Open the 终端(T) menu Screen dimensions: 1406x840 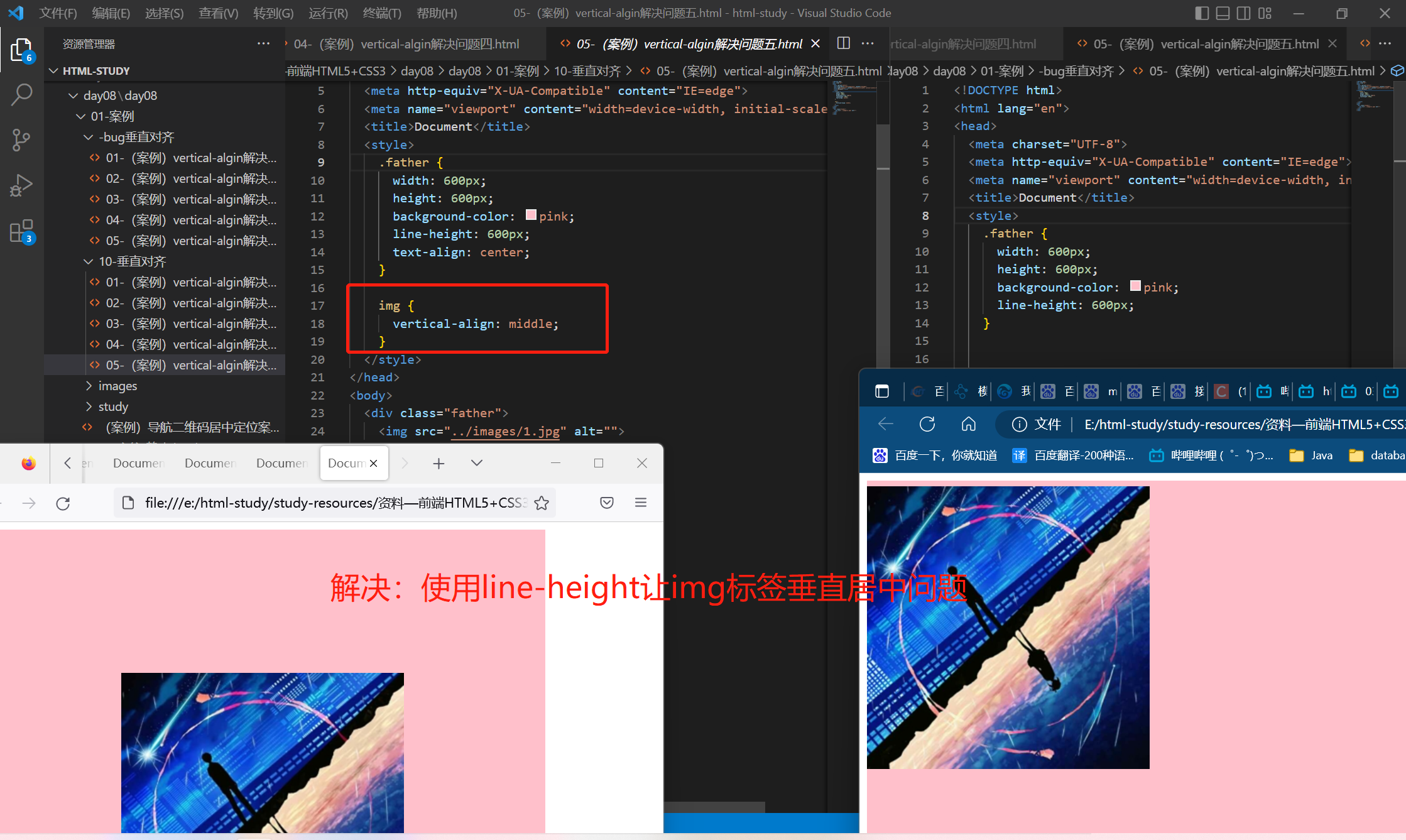pyautogui.click(x=382, y=13)
